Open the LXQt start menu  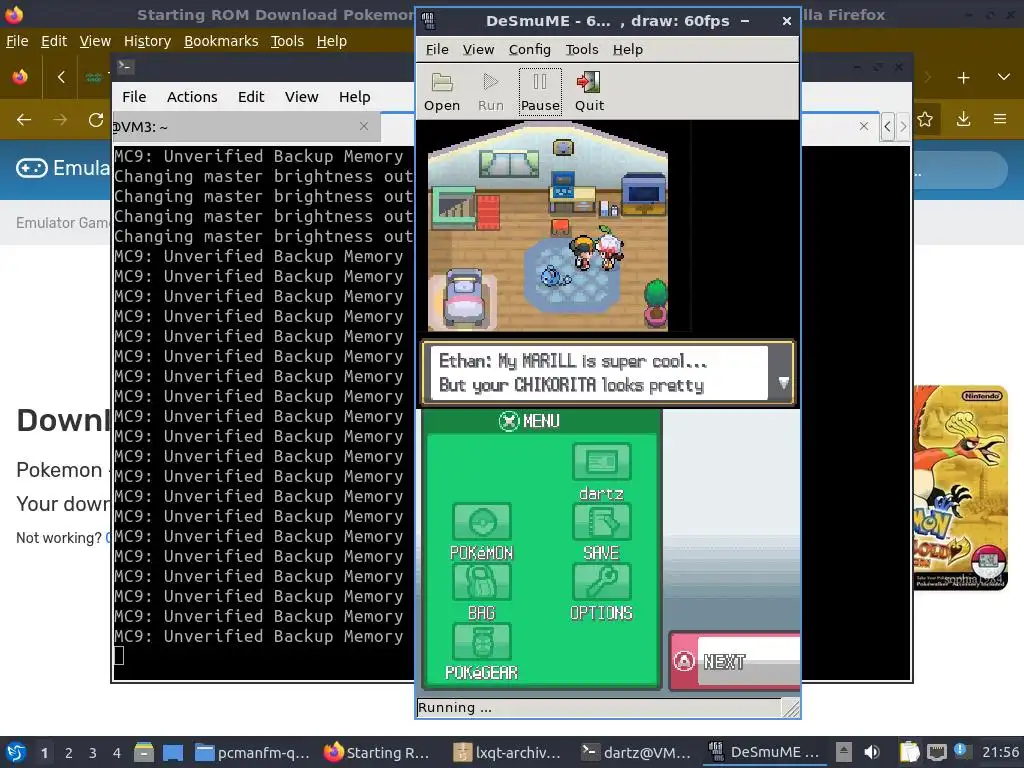pyautogui.click(x=16, y=752)
